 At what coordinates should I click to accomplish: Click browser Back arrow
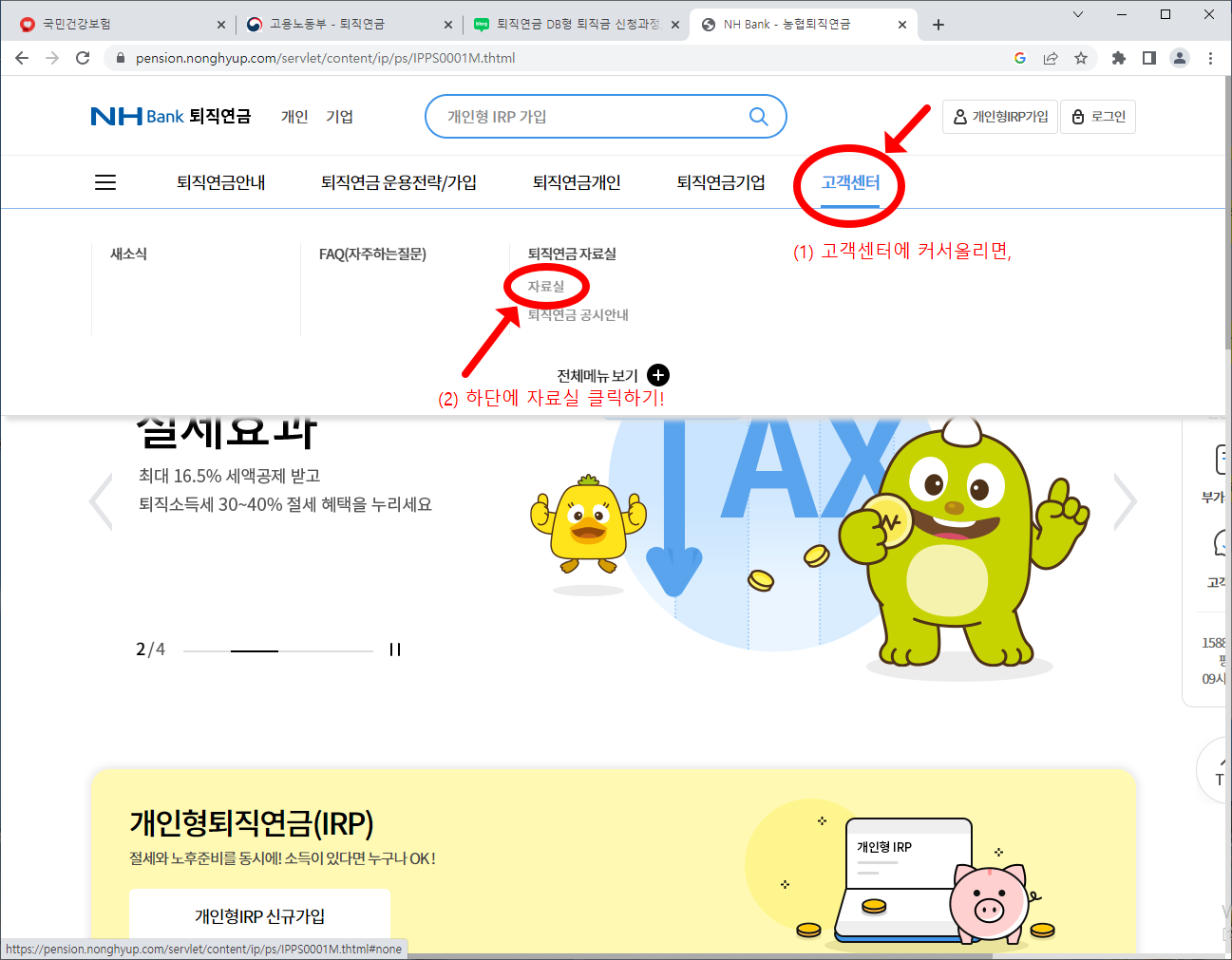pos(22,58)
